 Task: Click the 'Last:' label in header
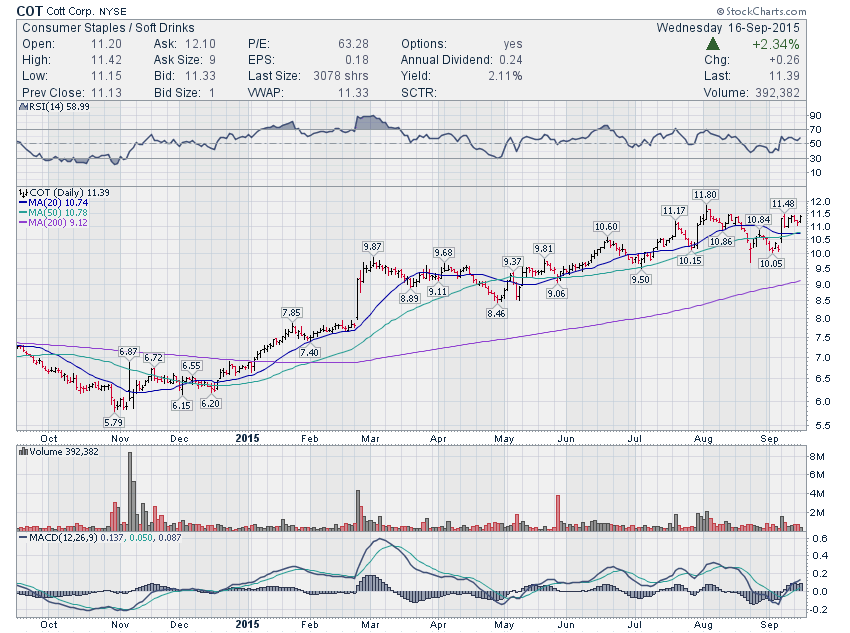point(717,76)
